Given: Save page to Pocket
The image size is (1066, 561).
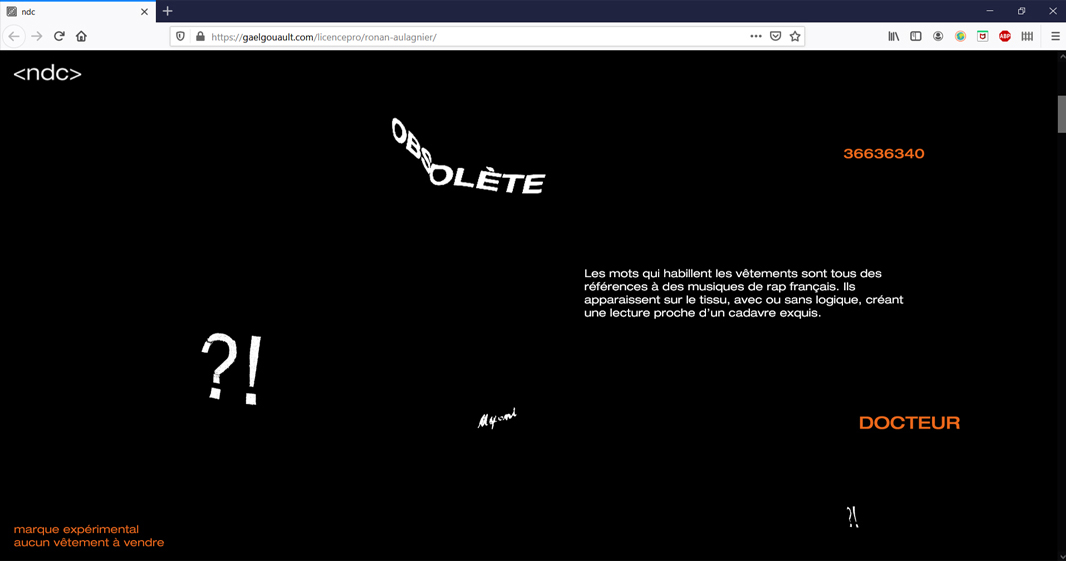Looking at the screenshot, I should (x=775, y=37).
